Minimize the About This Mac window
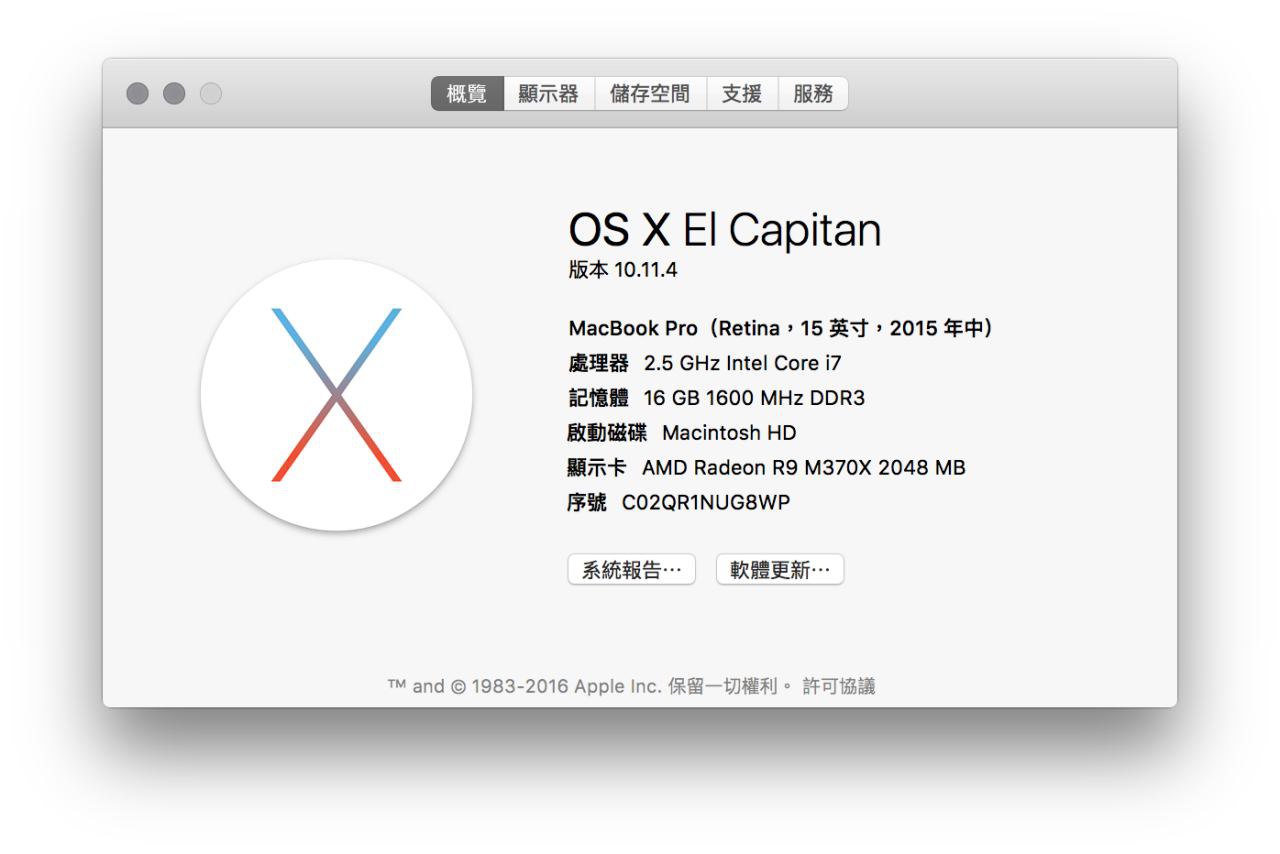The image size is (1280, 854). pyautogui.click(x=174, y=94)
